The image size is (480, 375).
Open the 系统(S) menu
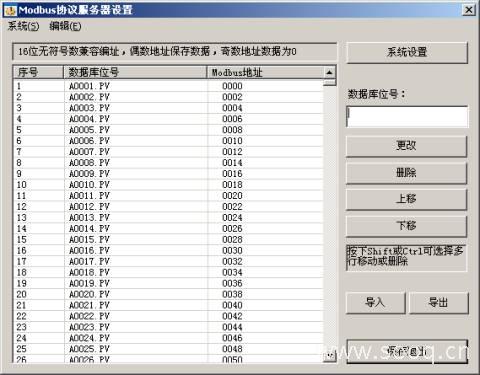point(23,26)
